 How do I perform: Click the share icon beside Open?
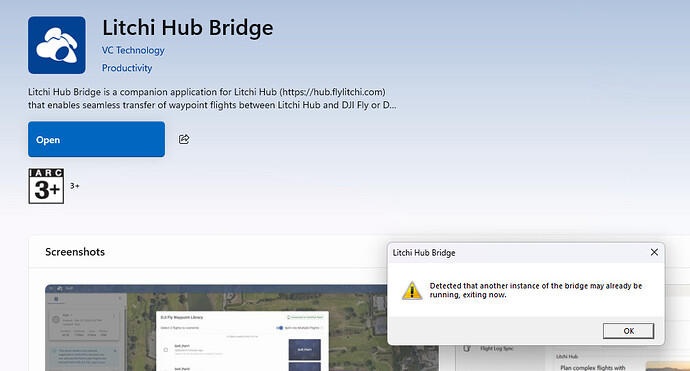pyautogui.click(x=184, y=140)
